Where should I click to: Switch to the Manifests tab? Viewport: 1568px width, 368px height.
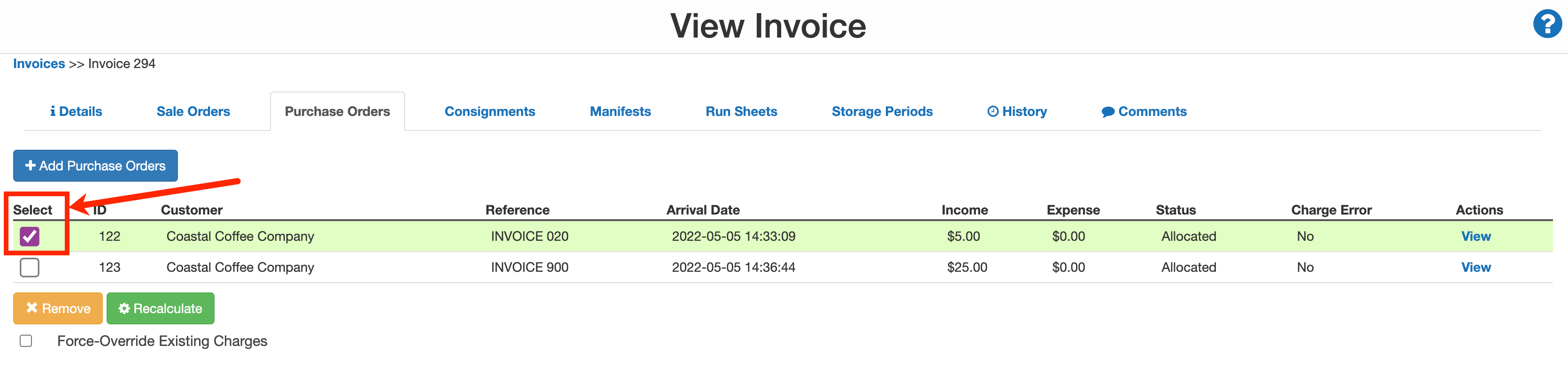[620, 111]
